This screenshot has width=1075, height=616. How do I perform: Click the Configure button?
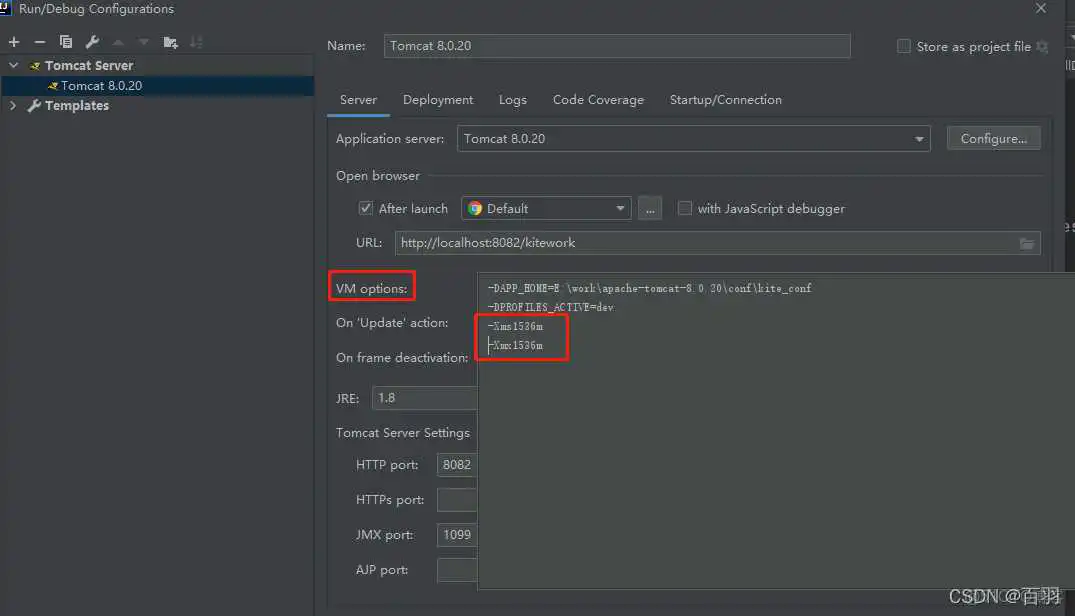click(x=993, y=138)
